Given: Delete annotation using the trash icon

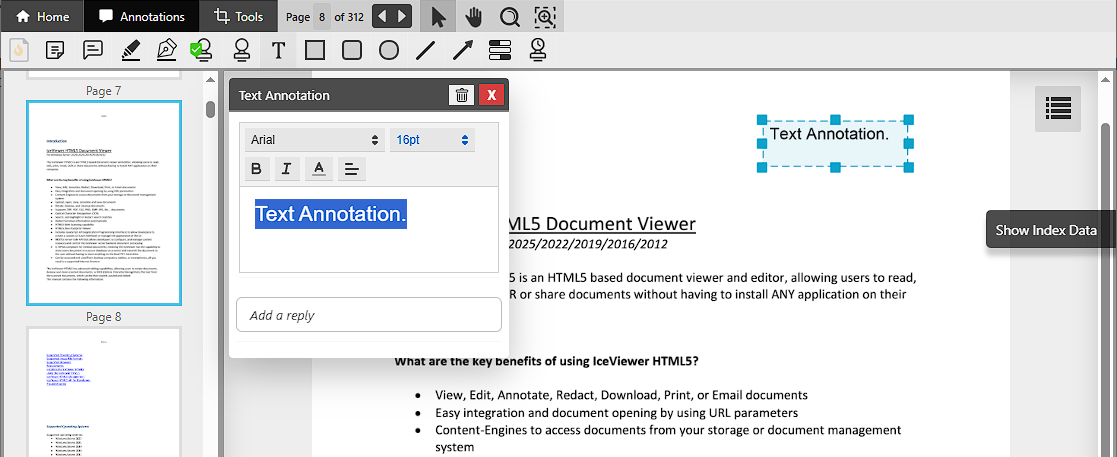Looking at the screenshot, I should click(x=462, y=95).
